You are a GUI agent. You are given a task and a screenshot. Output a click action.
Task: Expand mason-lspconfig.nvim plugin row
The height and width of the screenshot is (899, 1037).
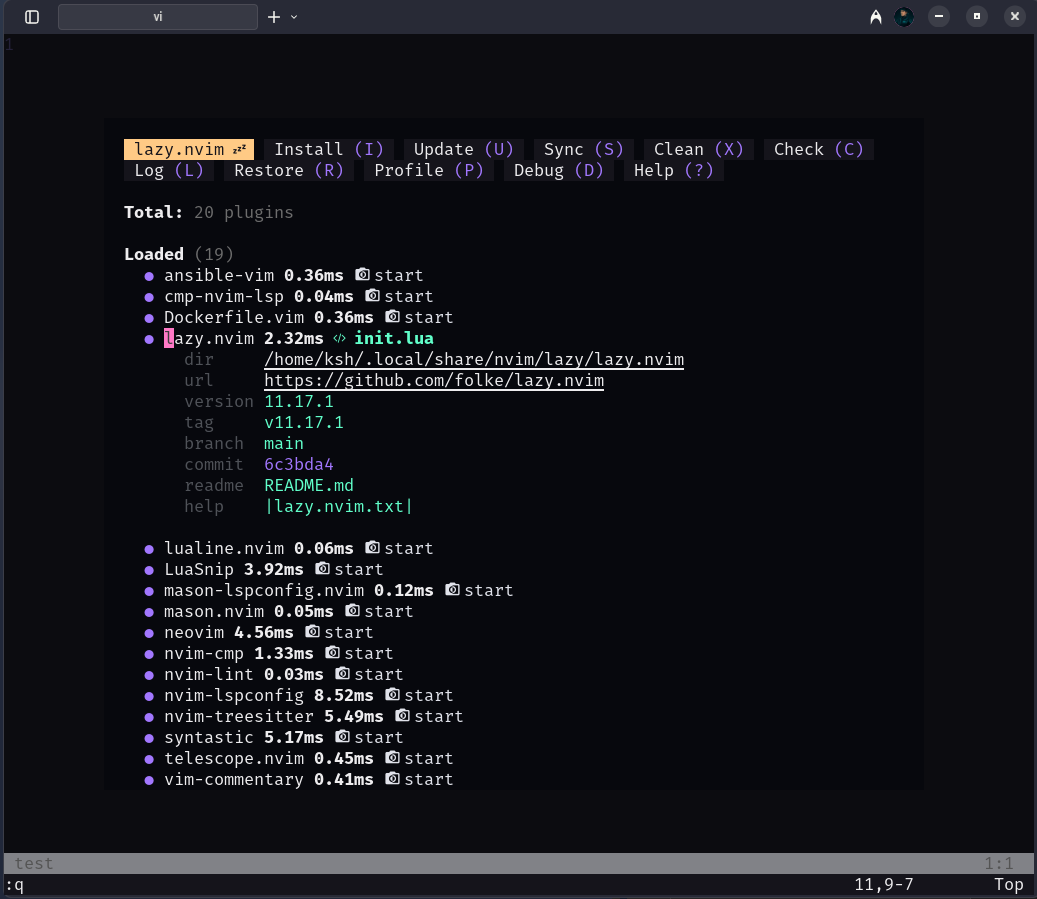[x=264, y=591]
